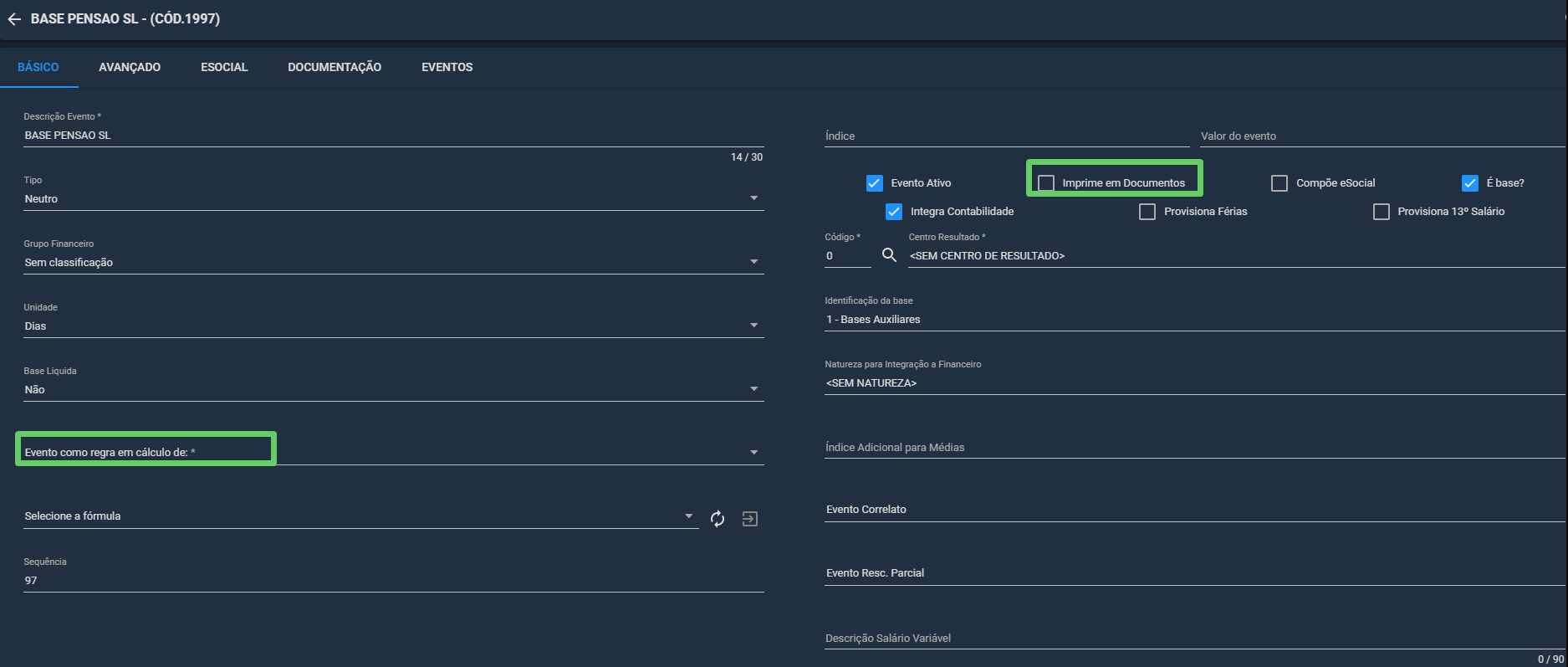The height and width of the screenshot is (667, 1568).
Task: Click the Valor do evento field
Action: click(1383, 136)
